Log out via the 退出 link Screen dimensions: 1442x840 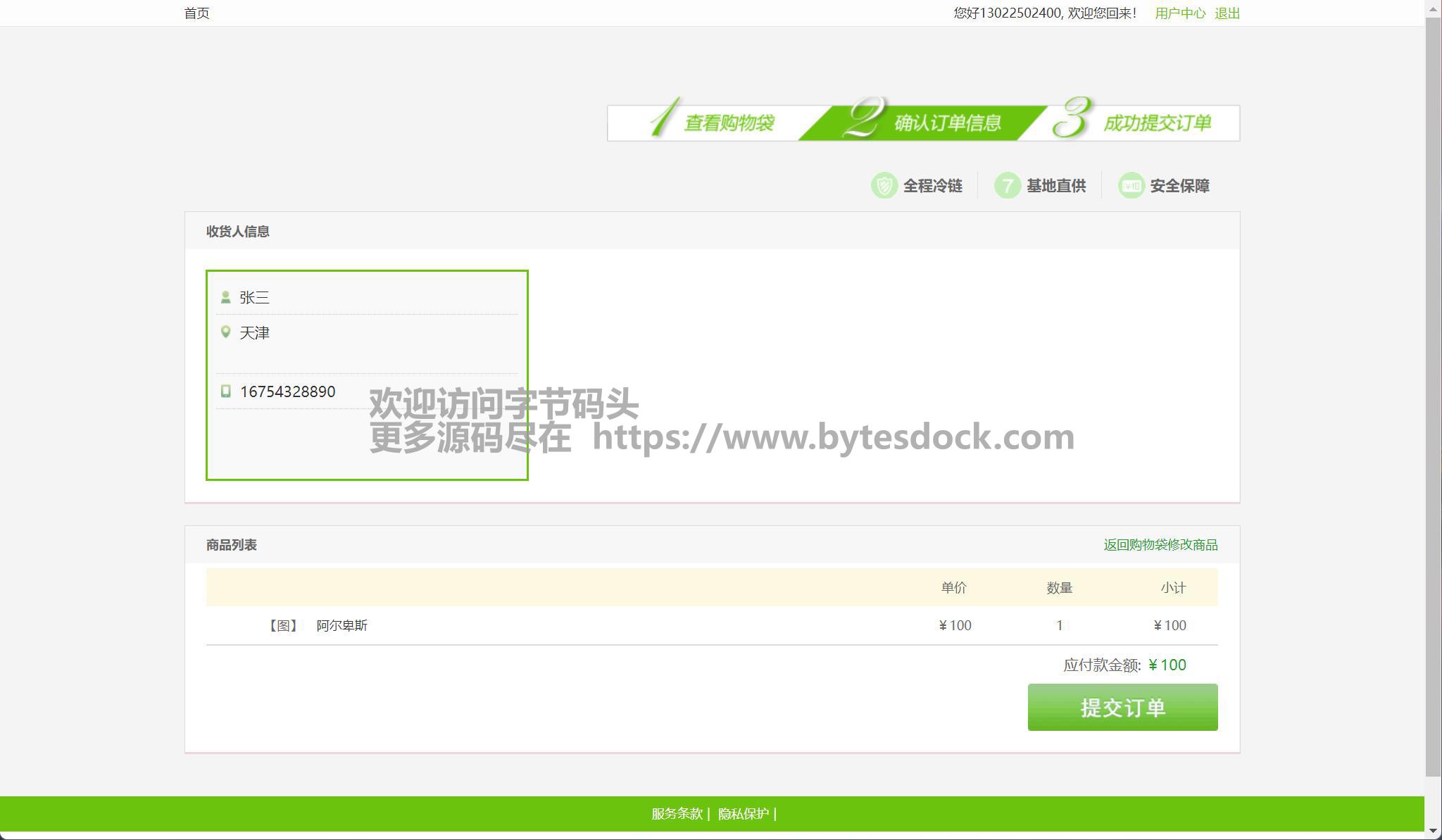click(1227, 13)
